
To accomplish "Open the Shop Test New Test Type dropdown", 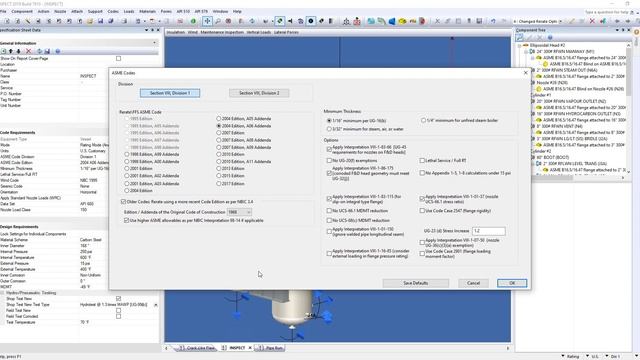I will (156, 305).
